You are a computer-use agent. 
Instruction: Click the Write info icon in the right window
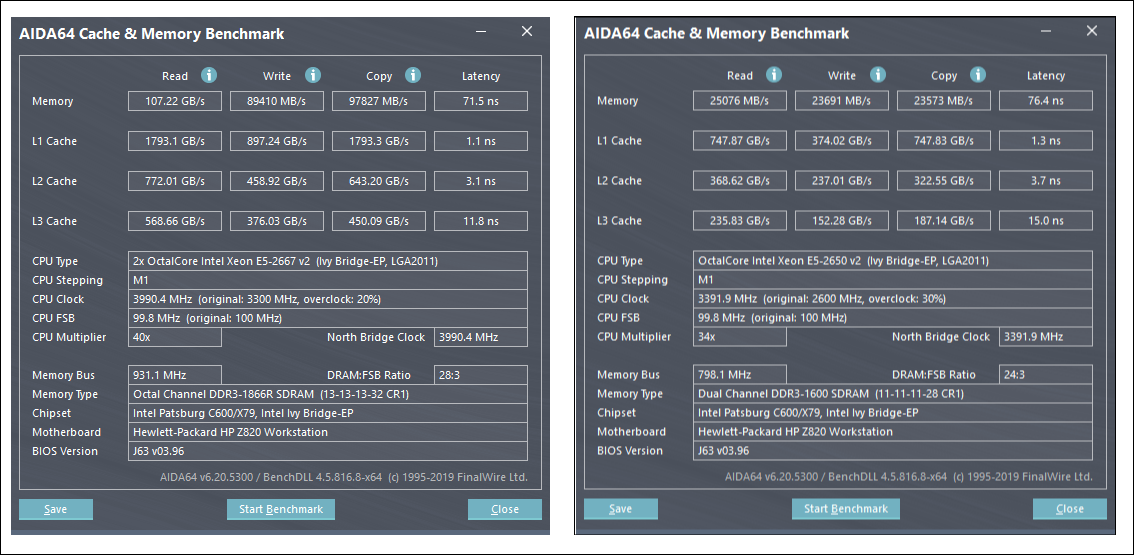tap(878, 75)
